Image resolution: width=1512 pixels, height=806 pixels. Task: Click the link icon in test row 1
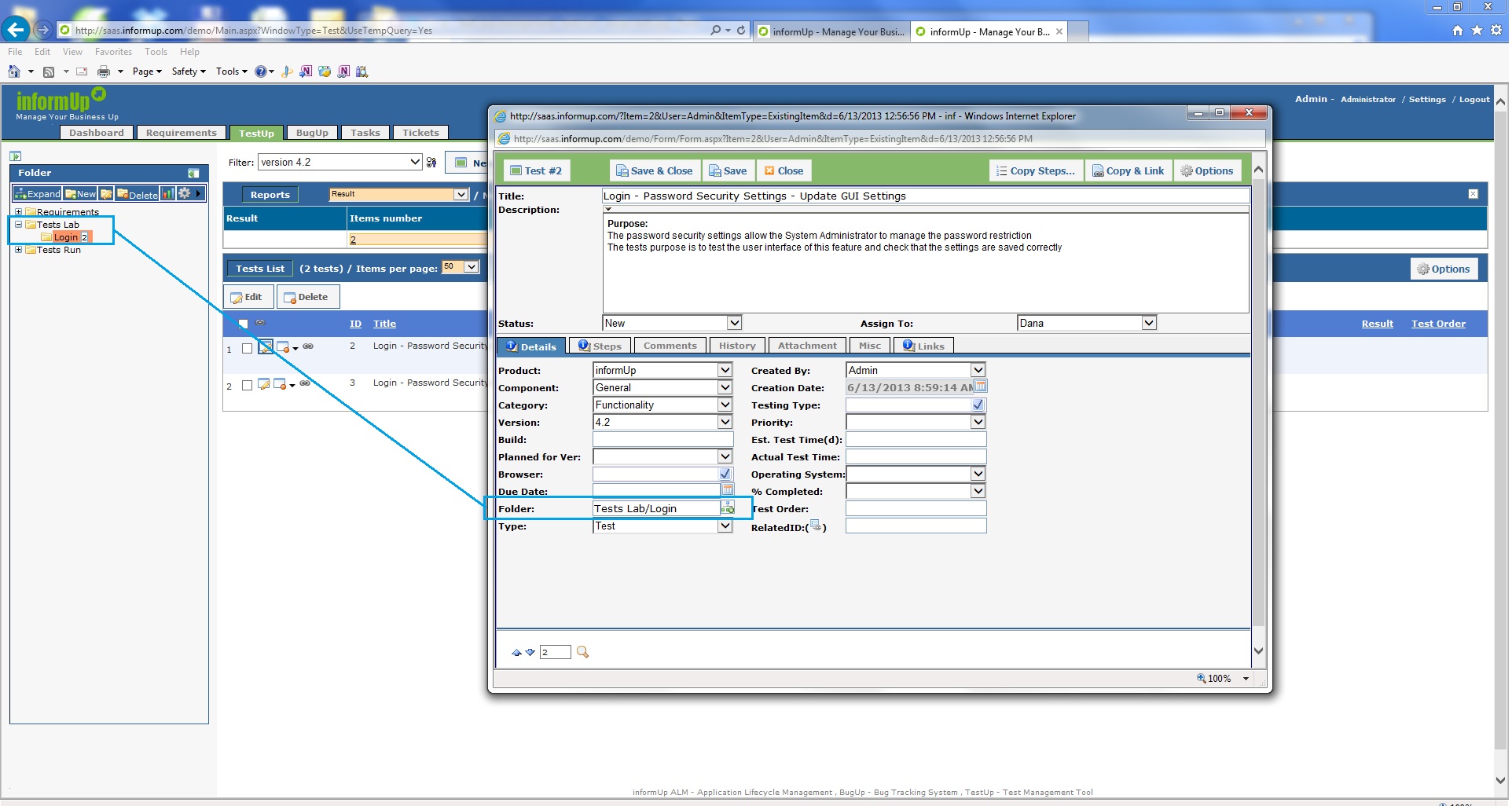[308, 346]
